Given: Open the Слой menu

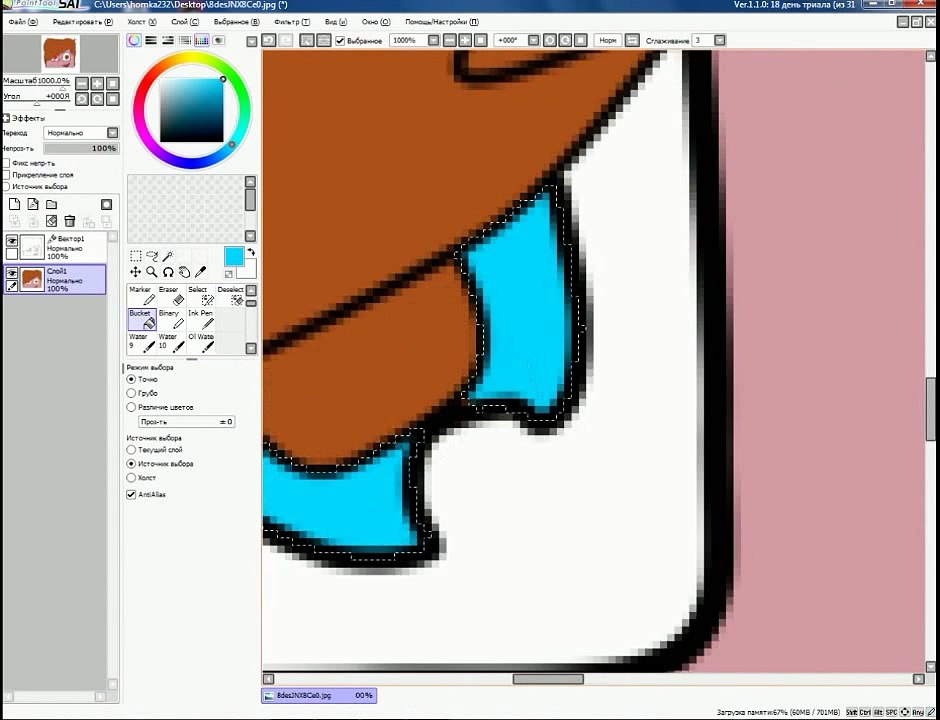Looking at the screenshot, I should click(185, 22).
